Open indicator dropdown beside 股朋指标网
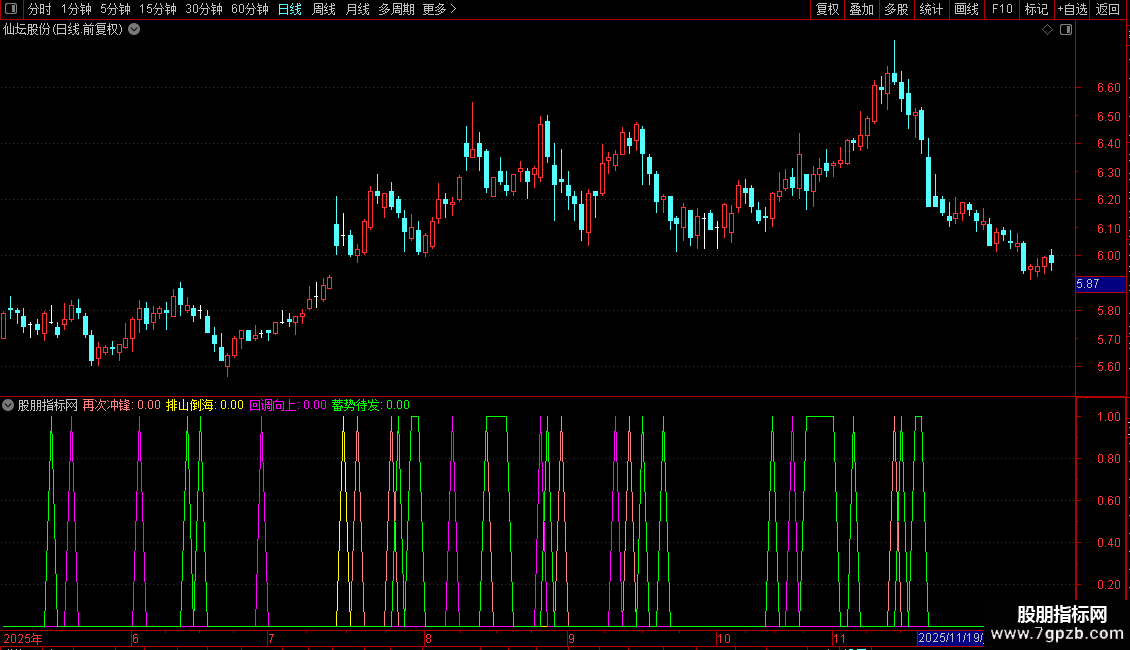Viewport: 1130px width, 650px height. click(x=8, y=405)
